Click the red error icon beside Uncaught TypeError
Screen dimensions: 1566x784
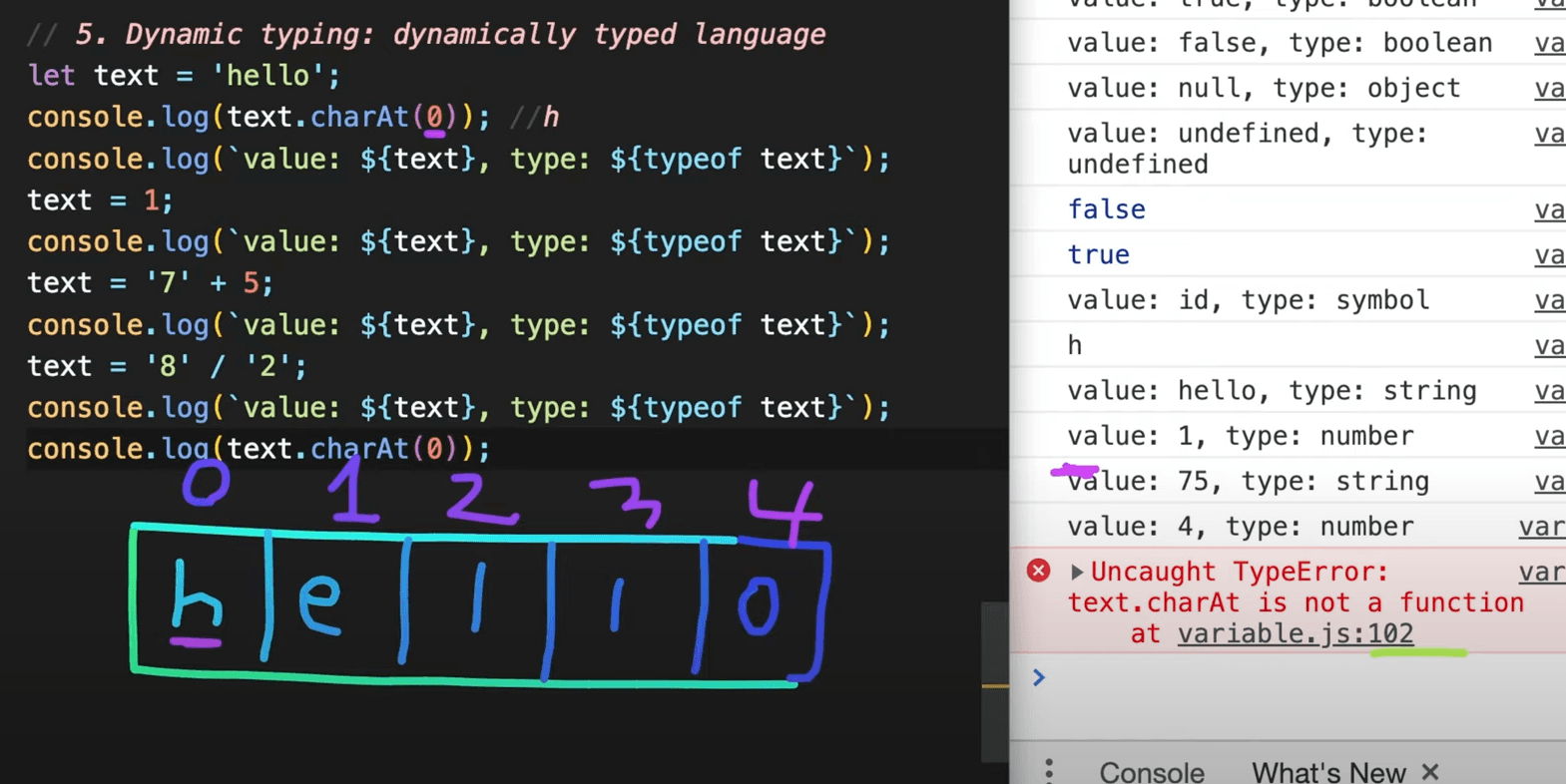pyautogui.click(x=1038, y=571)
